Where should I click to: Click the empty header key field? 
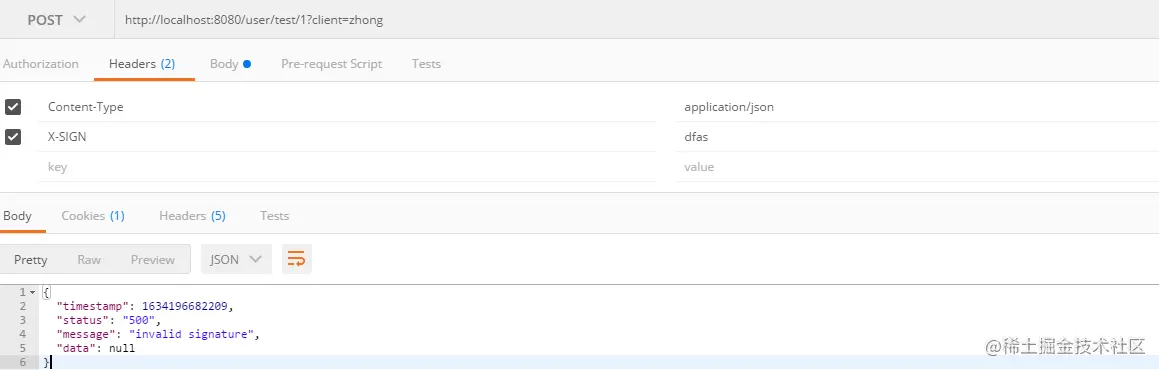click(347, 167)
